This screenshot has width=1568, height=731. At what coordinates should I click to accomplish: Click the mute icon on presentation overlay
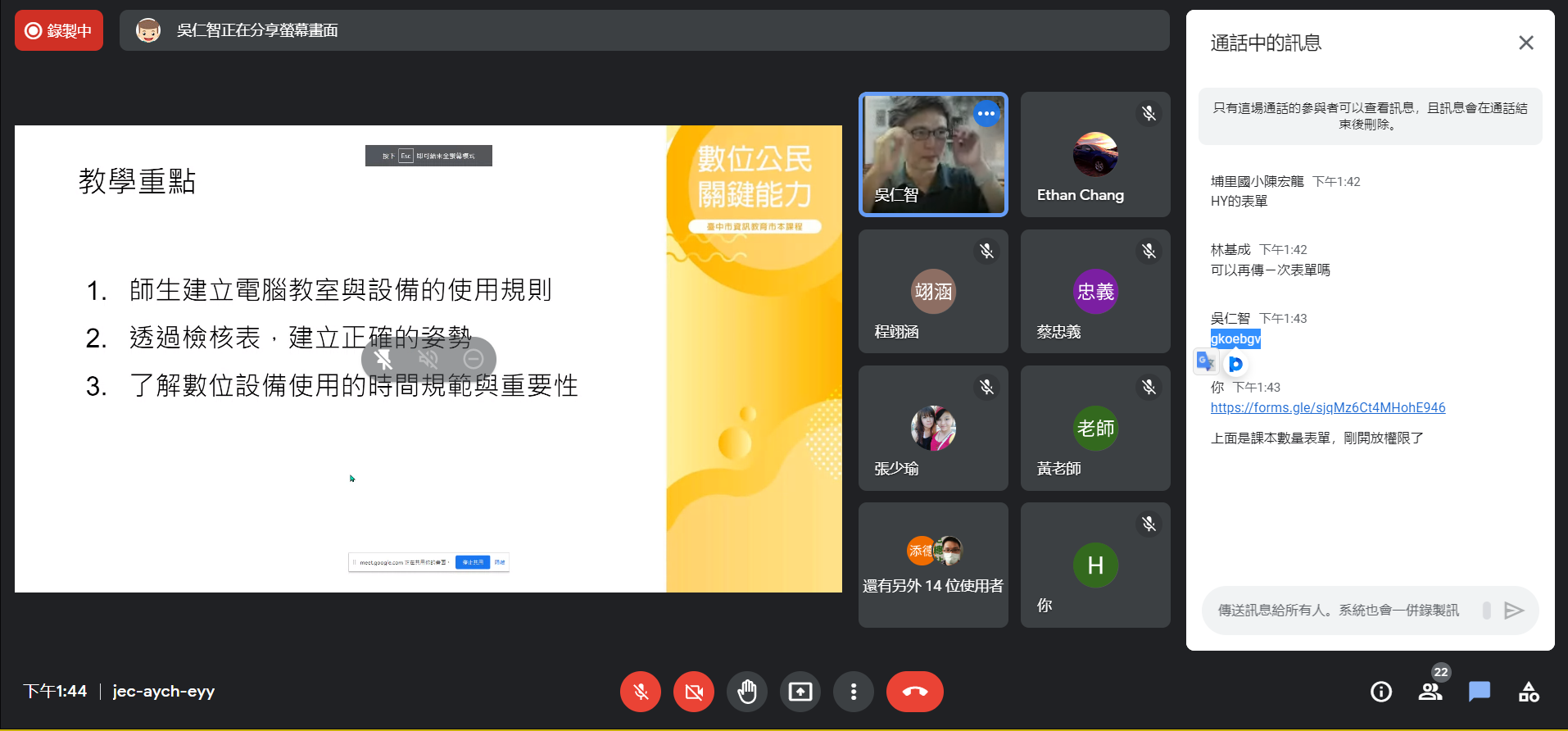[383, 359]
